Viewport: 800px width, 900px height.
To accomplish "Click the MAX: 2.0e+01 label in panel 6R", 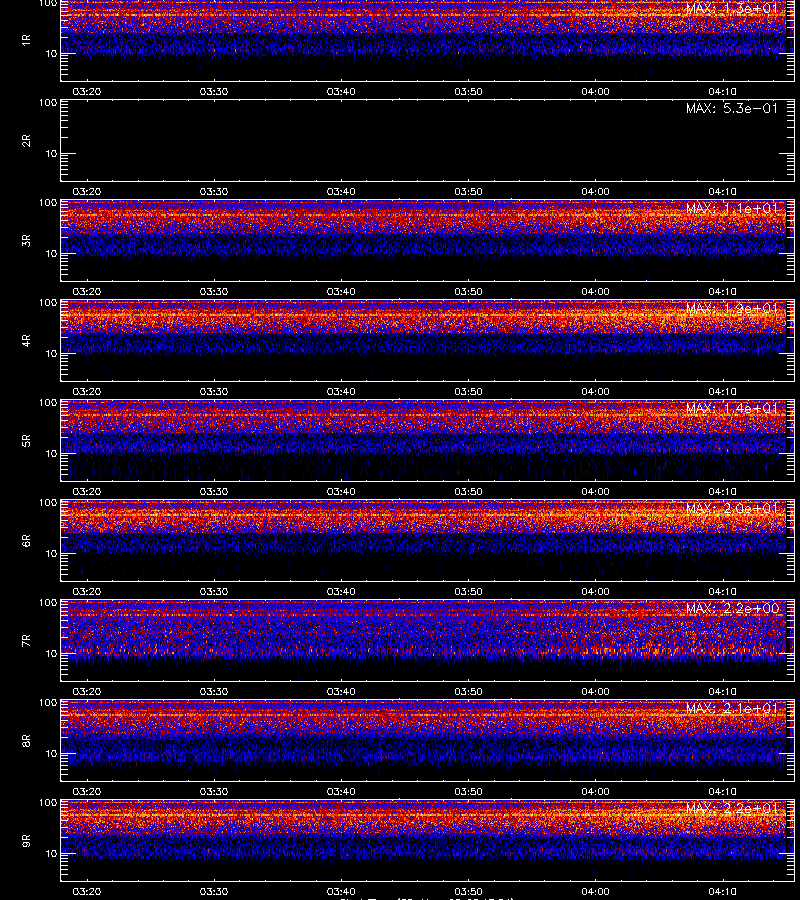I will click(732, 509).
